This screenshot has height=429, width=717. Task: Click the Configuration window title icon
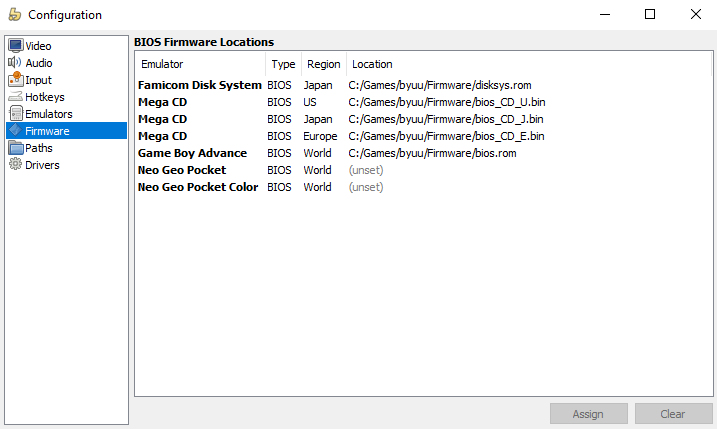click(15, 15)
